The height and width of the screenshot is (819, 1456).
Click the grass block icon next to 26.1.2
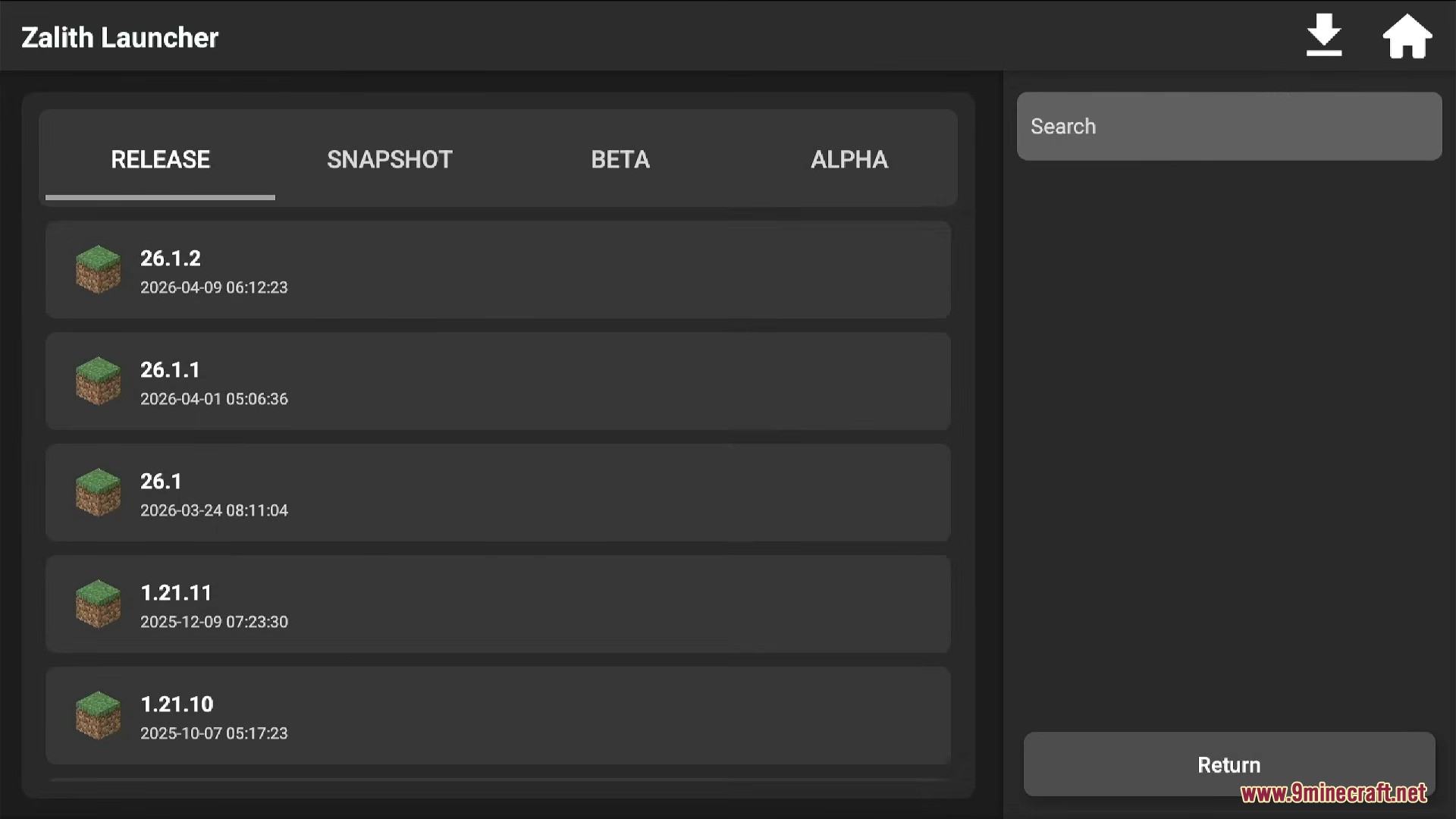tap(98, 269)
